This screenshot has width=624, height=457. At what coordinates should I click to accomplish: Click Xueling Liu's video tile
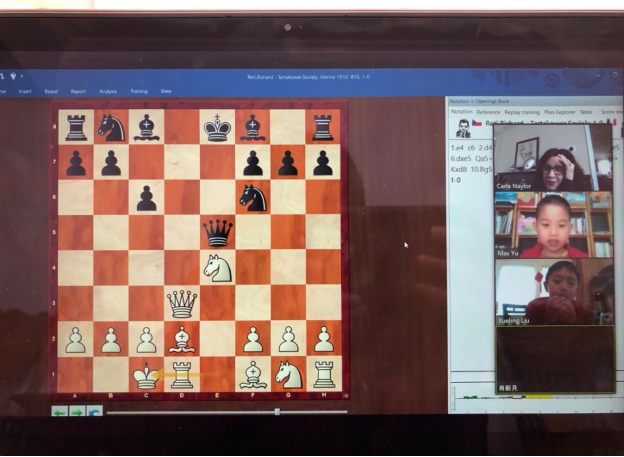(x=555, y=292)
